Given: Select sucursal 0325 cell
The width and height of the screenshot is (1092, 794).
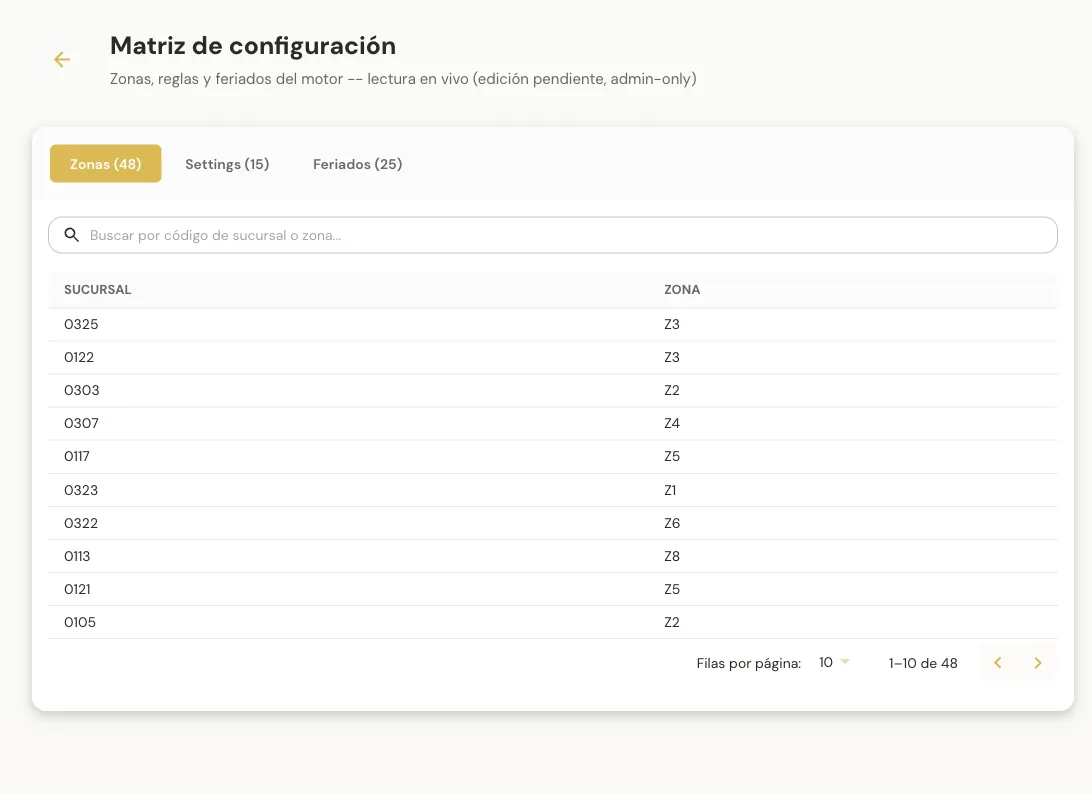Looking at the screenshot, I should click(x=81, y=324).
